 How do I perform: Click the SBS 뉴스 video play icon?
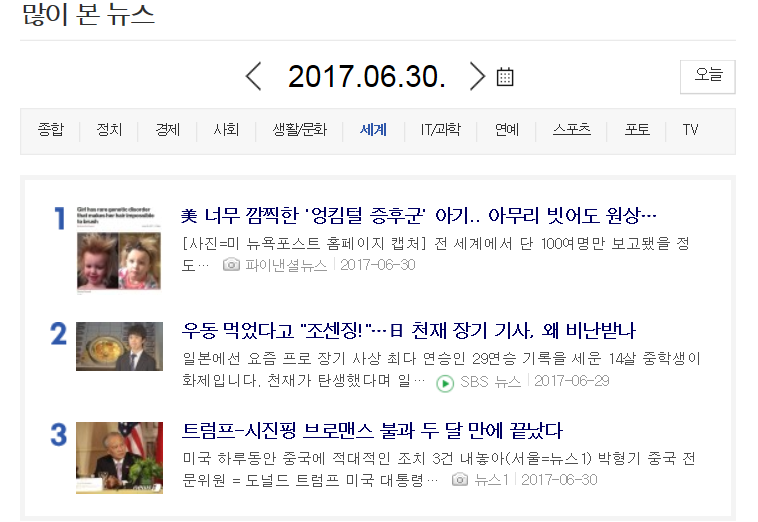tap(445, 383)
